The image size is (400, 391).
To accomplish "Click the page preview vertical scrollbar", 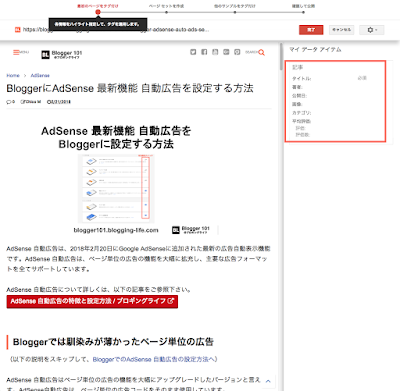I will click(x=281, y=57).
